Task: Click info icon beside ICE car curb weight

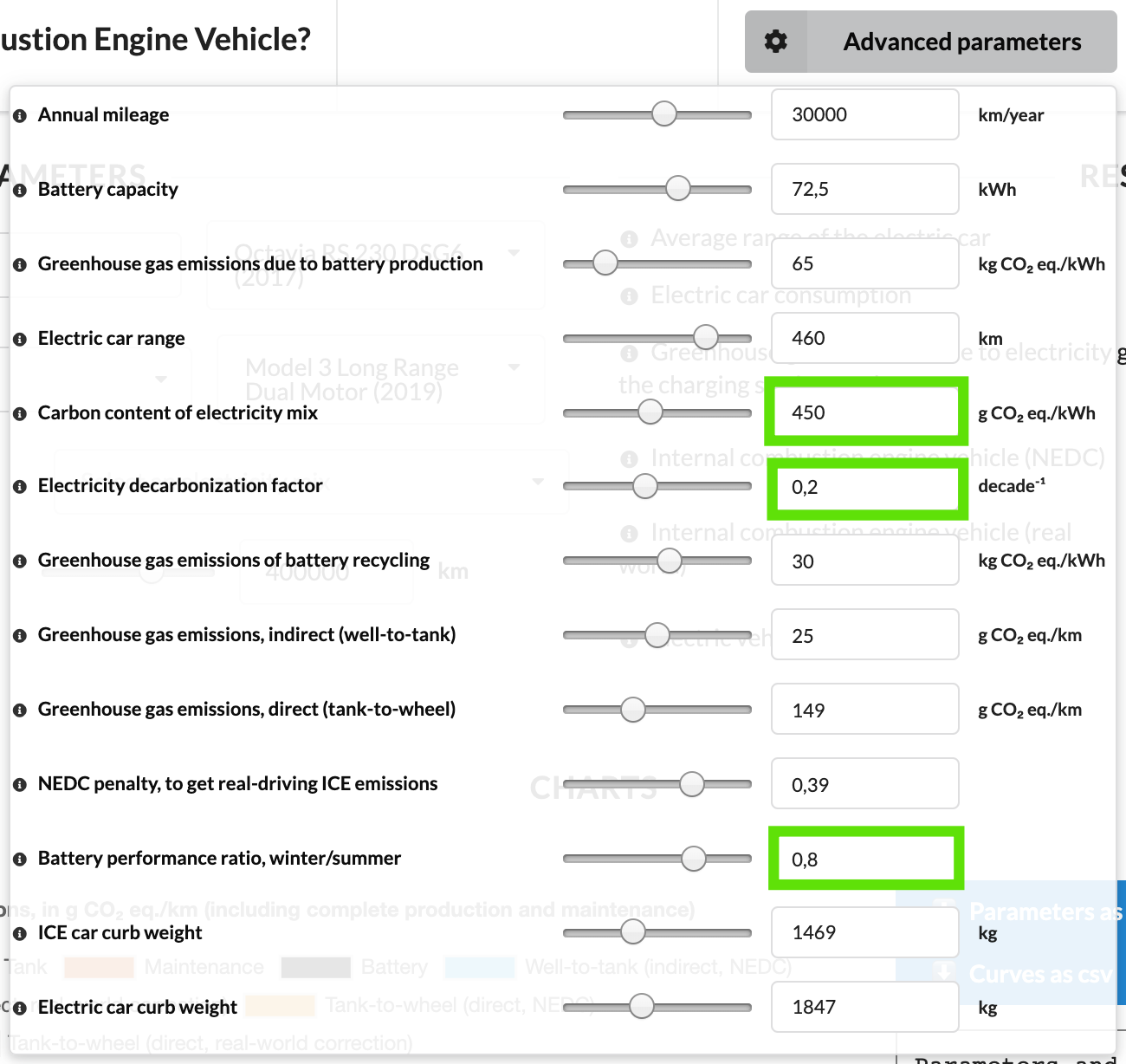Action: [x=20, y=934]
